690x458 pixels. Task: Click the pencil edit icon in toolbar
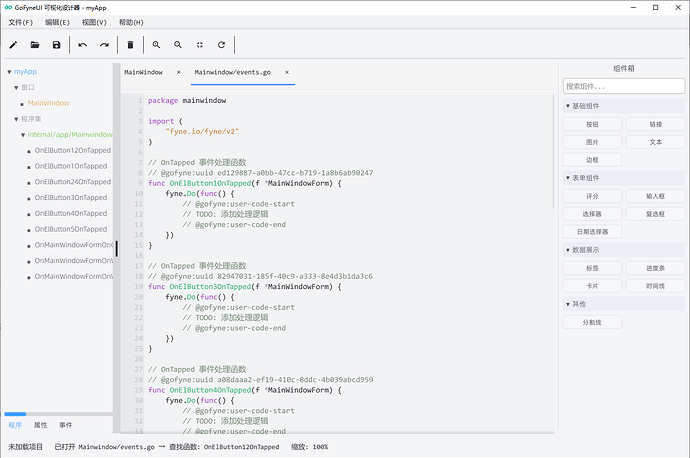(13, 45)
